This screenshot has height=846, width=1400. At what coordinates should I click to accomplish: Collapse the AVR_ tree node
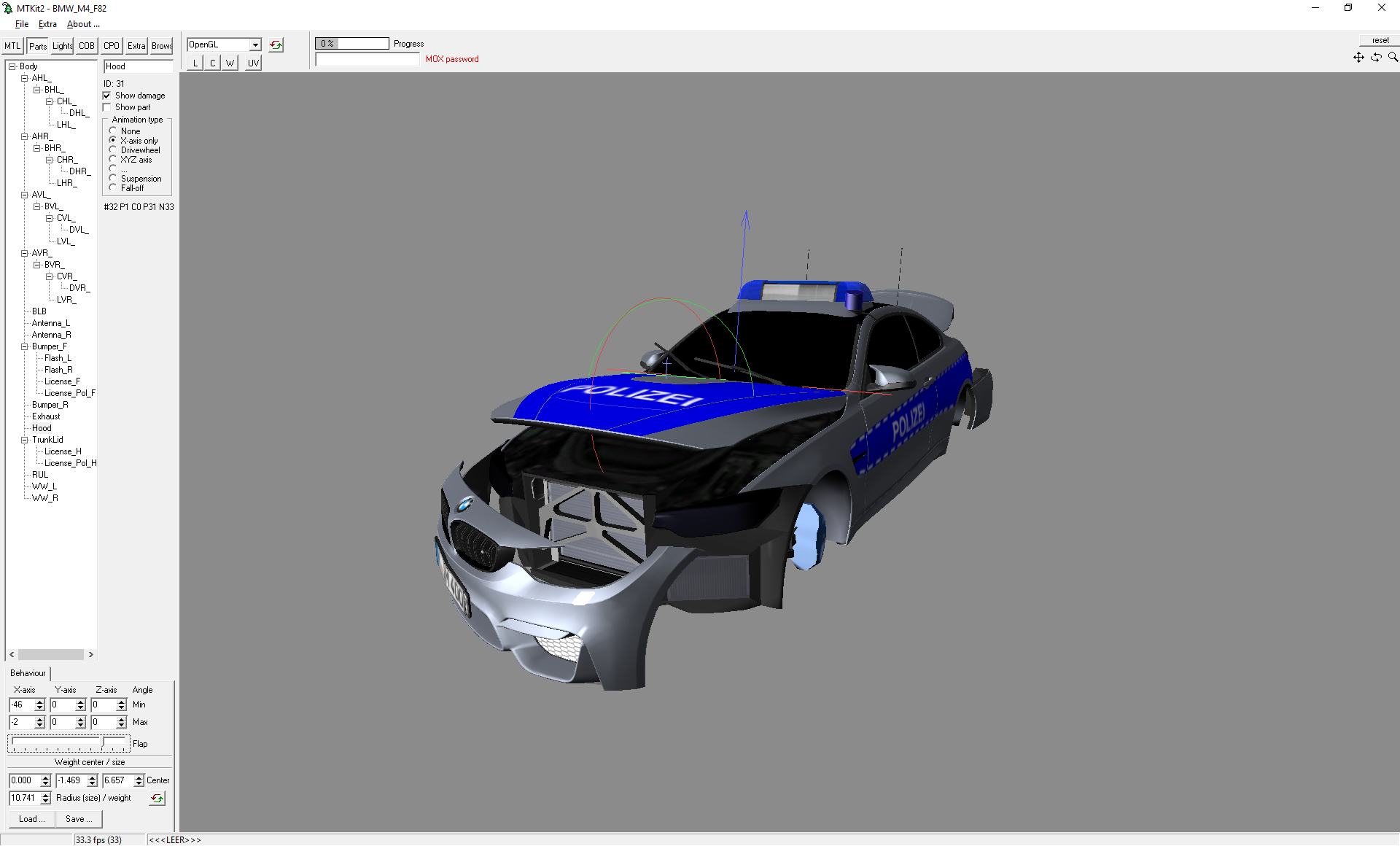(24, 253)
